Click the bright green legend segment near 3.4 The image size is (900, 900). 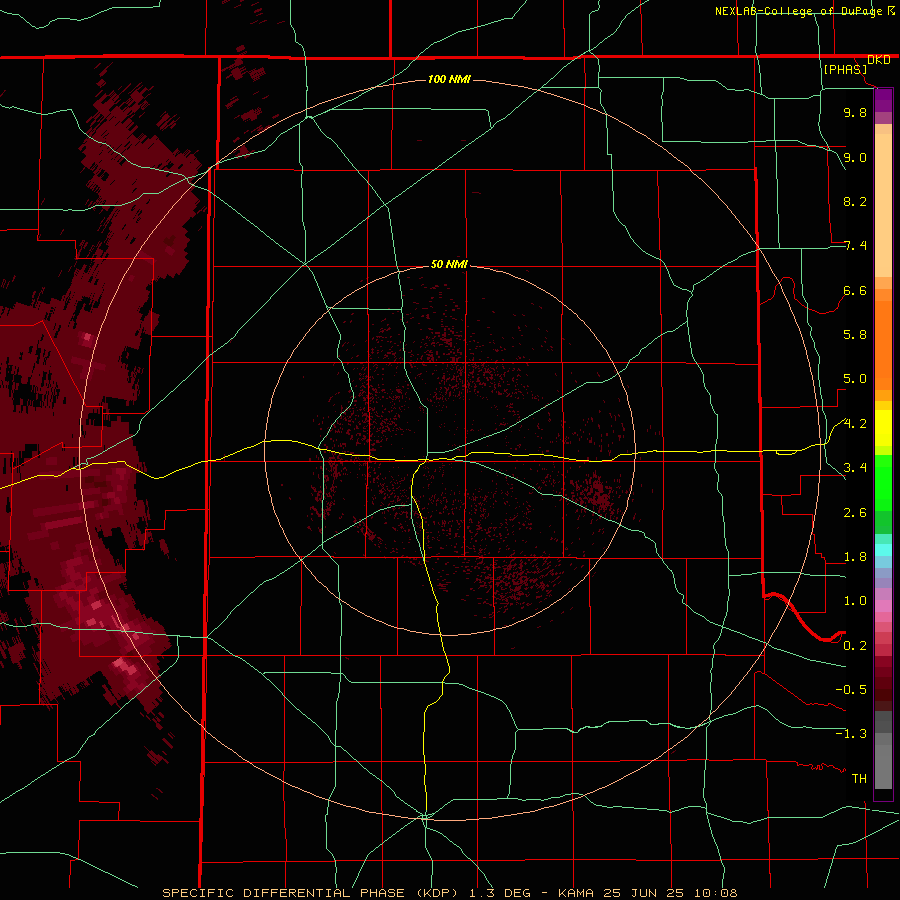(883, 481)
